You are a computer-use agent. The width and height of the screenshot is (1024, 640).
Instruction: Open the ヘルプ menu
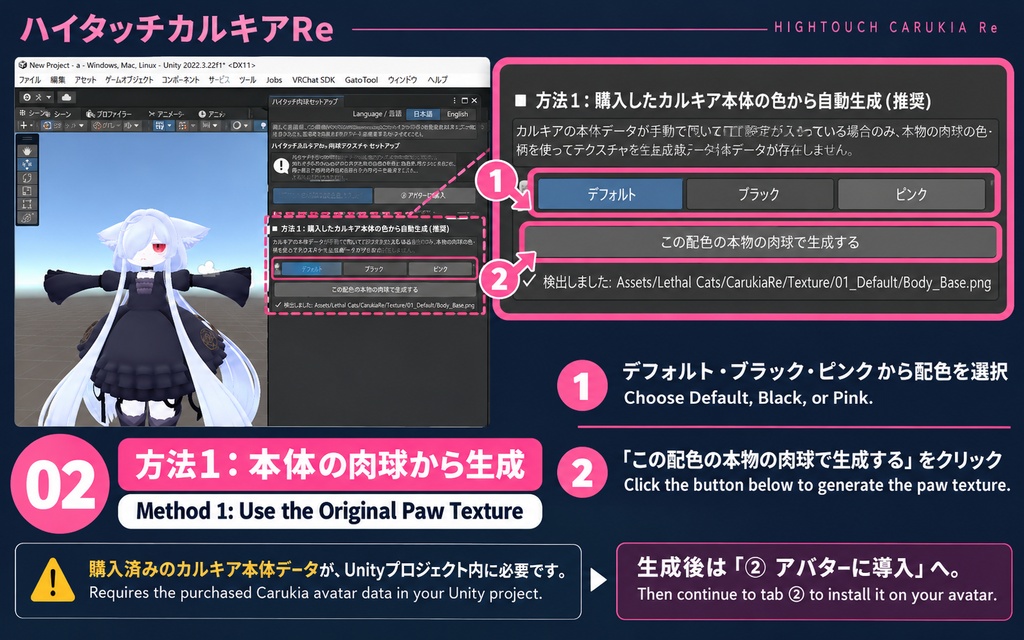click(438, 80)
